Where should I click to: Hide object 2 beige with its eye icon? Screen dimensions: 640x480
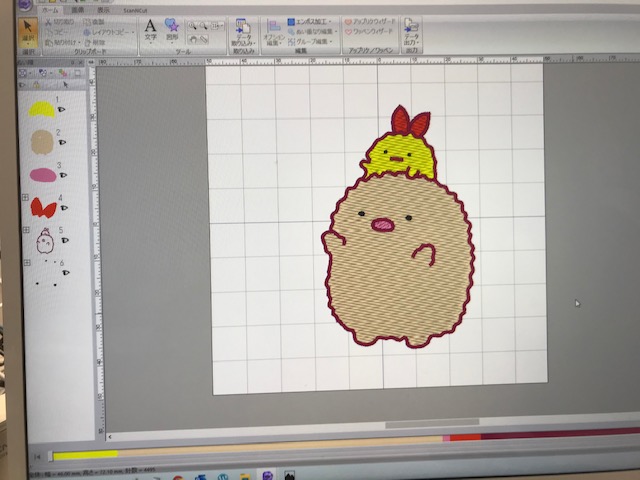(62, 142)
